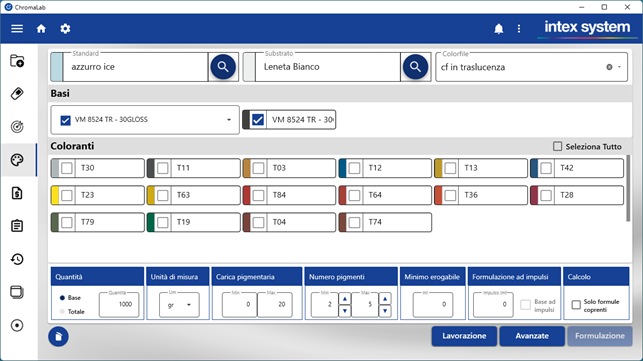Open the unit of measure gr dropdown
This screenshot has height=361, width=643.
pos(179,305)
